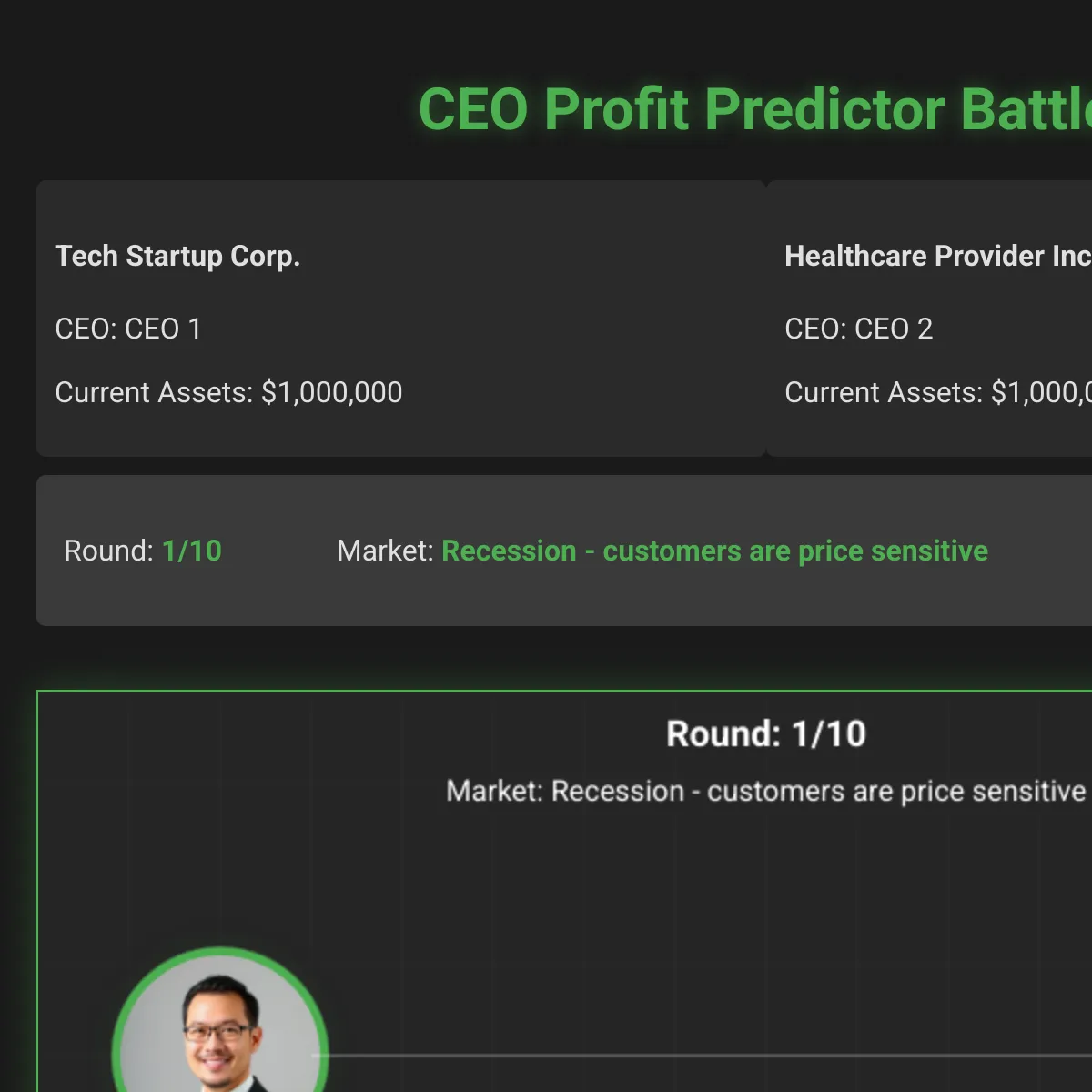Expand the round status bar
Image resolution: width=1092 pixels, height=1092 pixels.
point(564,551)
